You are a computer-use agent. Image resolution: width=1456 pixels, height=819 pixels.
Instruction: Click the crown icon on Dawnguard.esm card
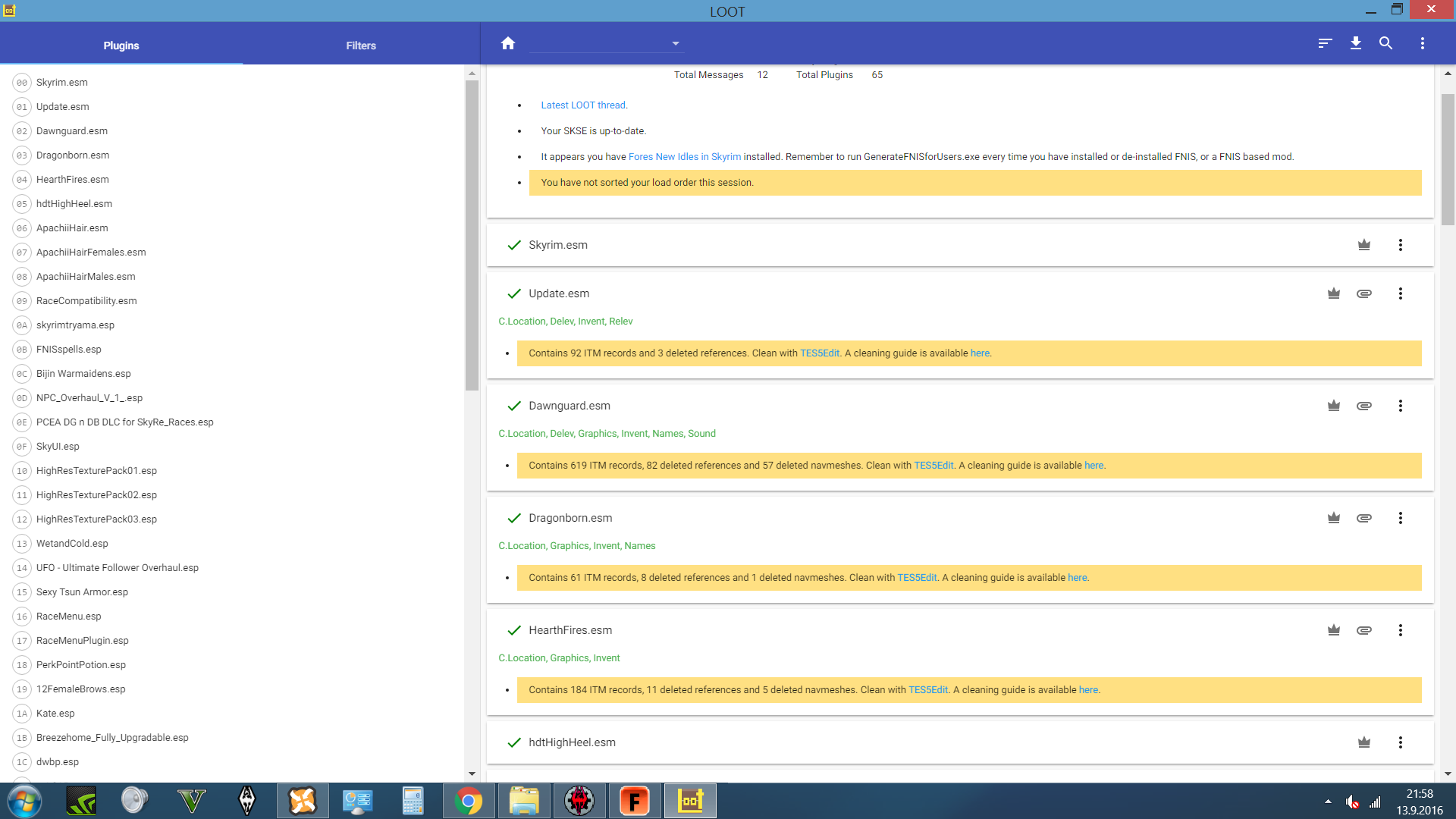pyautogui.click(x=1334, y=406)
